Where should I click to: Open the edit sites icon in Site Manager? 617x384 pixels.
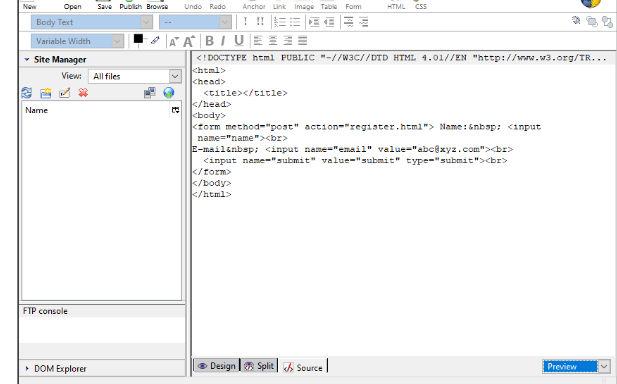pos(150,93)
